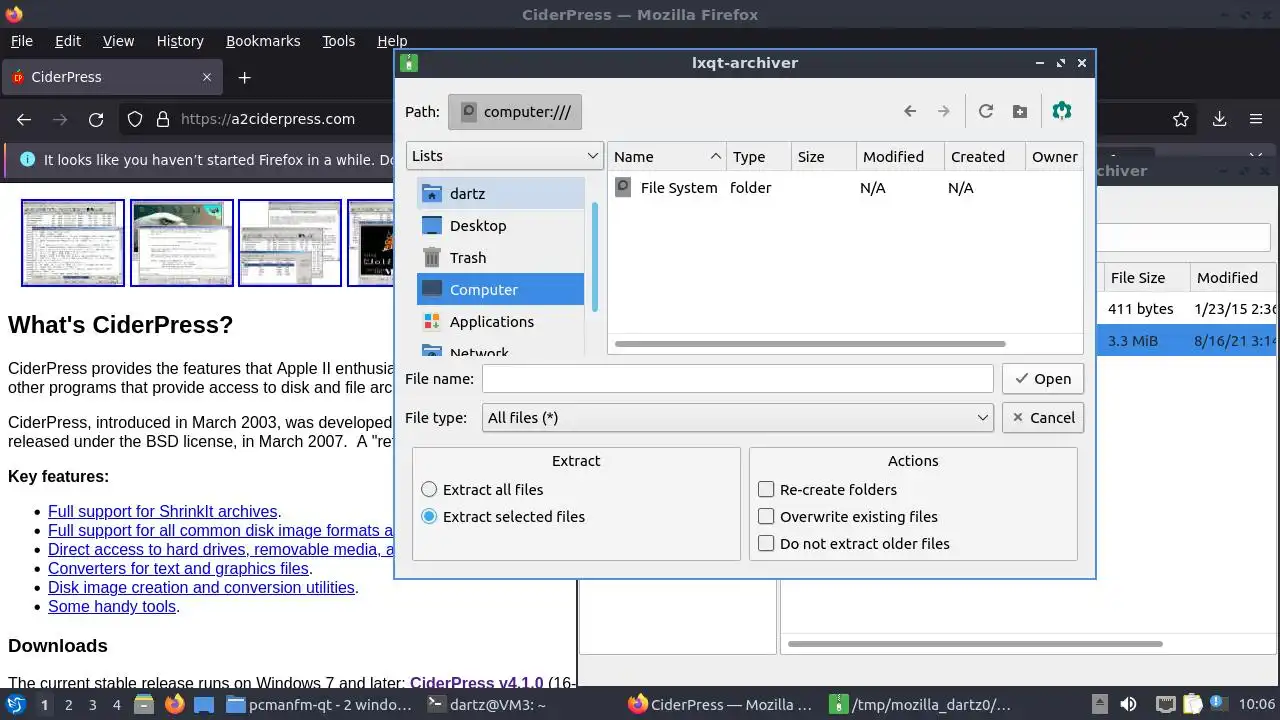
Task: Open Firefox downloads panel
Action: coord(1220,119)
